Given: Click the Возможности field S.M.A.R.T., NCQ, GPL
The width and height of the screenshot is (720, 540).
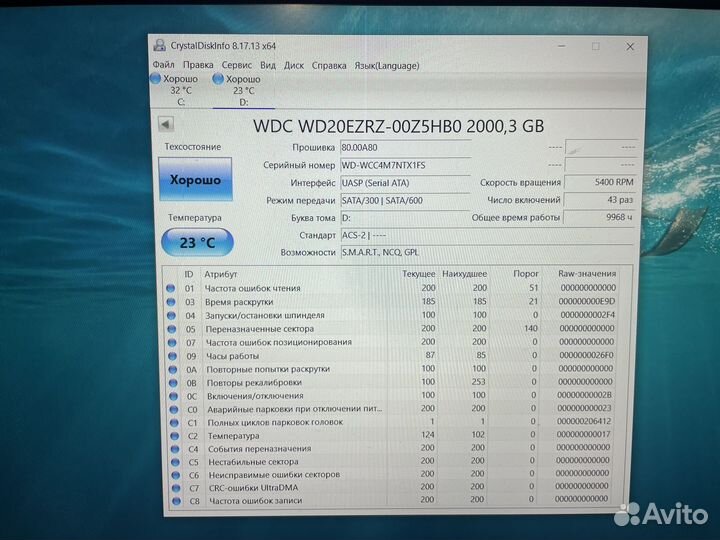Looking at the screenshot, I should tap(488, 253).
